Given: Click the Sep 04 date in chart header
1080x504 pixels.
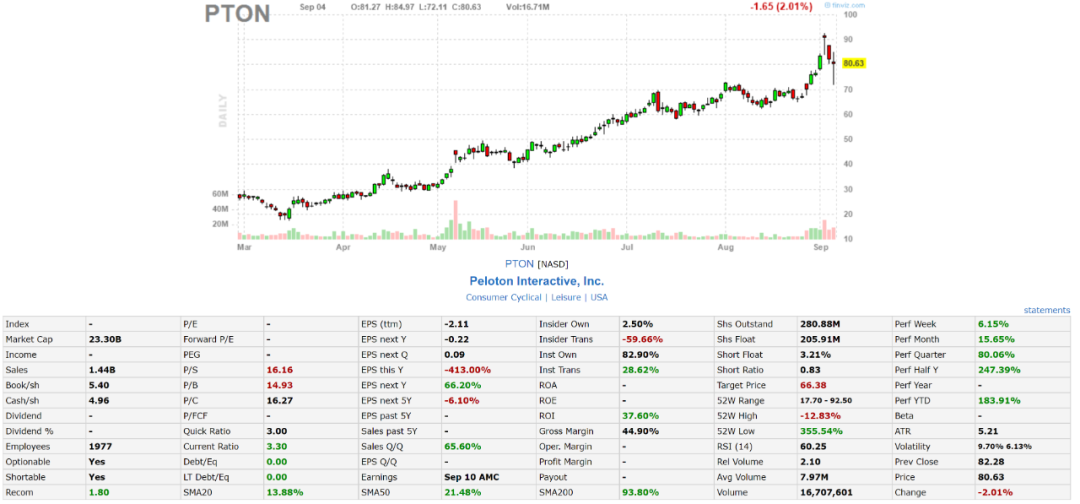Looking at the screenshot, I should click(x=313, y=7).
